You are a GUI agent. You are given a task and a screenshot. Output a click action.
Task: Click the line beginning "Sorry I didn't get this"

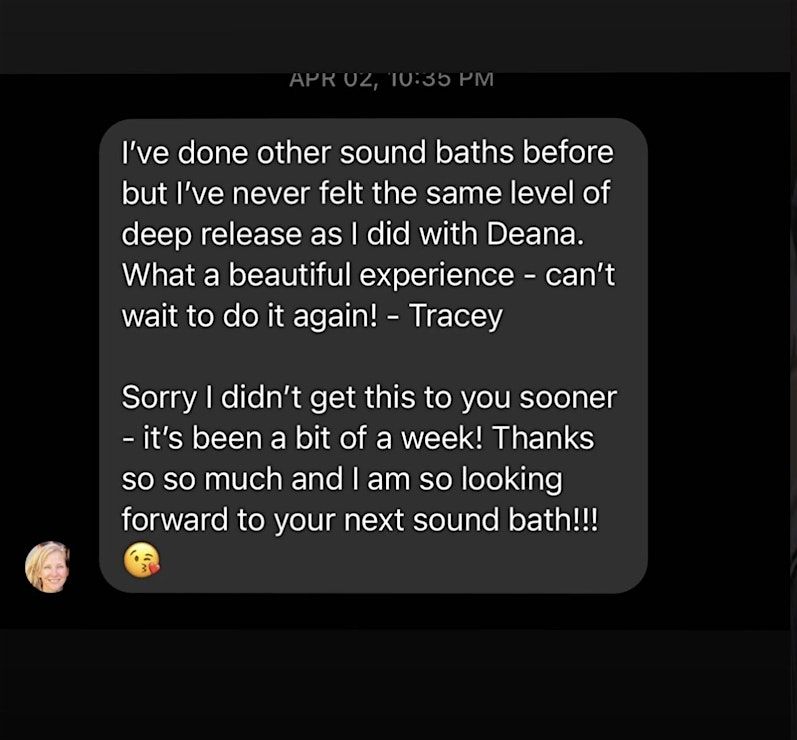pos(368,396)
